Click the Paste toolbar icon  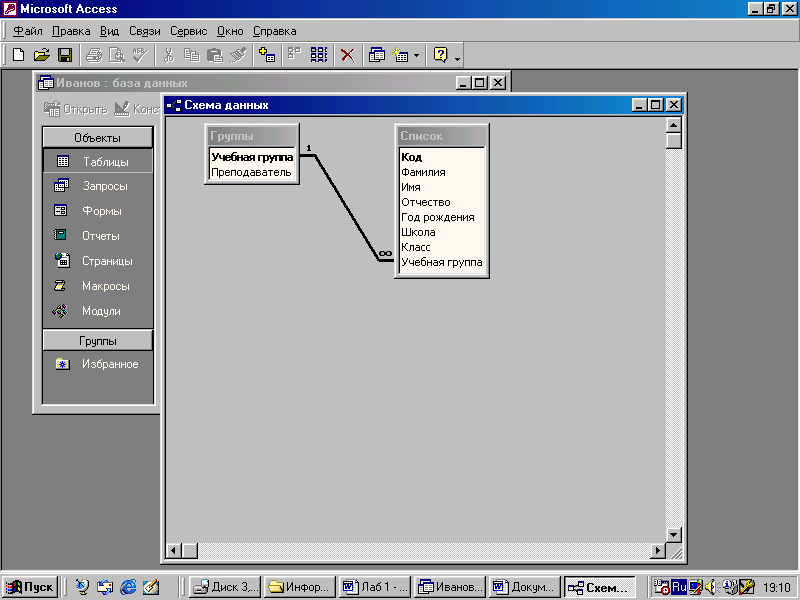[215, 55]
